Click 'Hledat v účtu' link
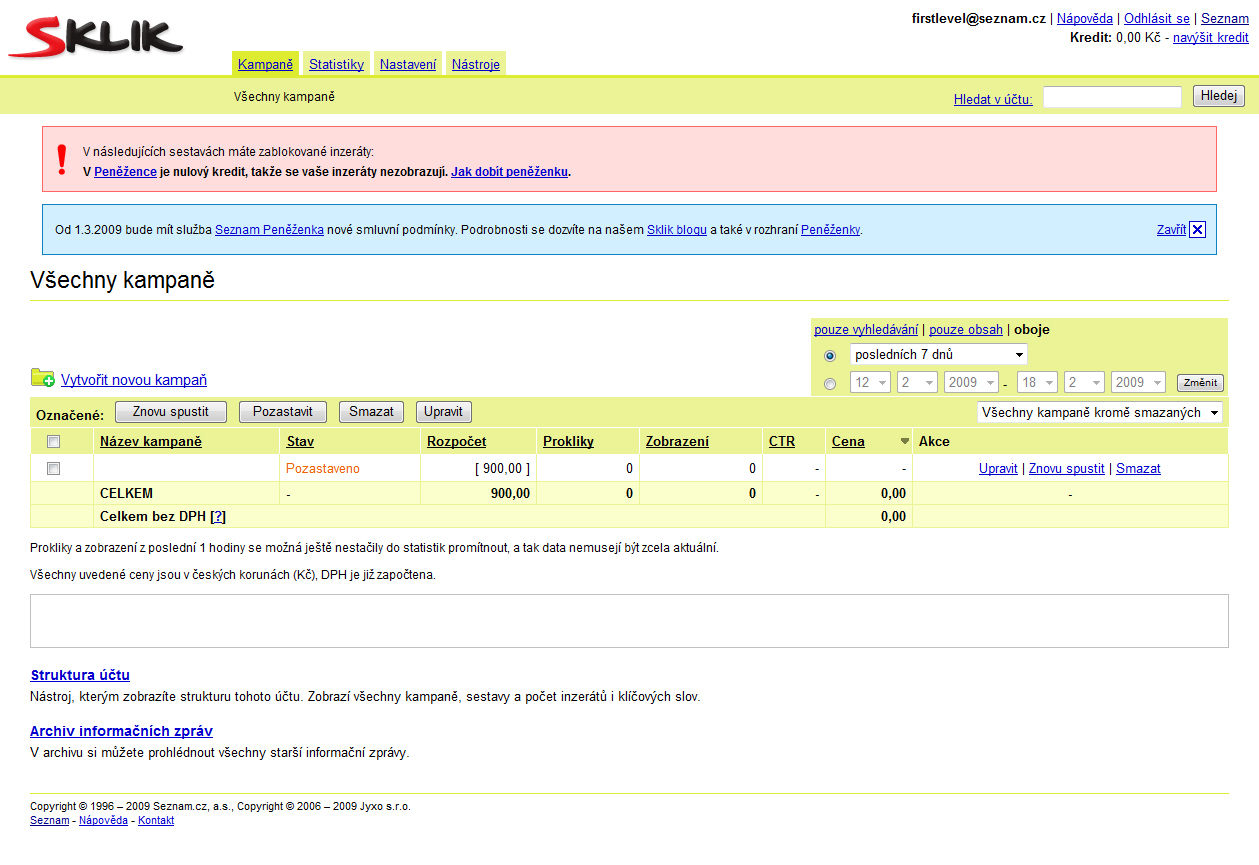Image resolution: width=1259 pixels, height=865 pixels. 993,99
